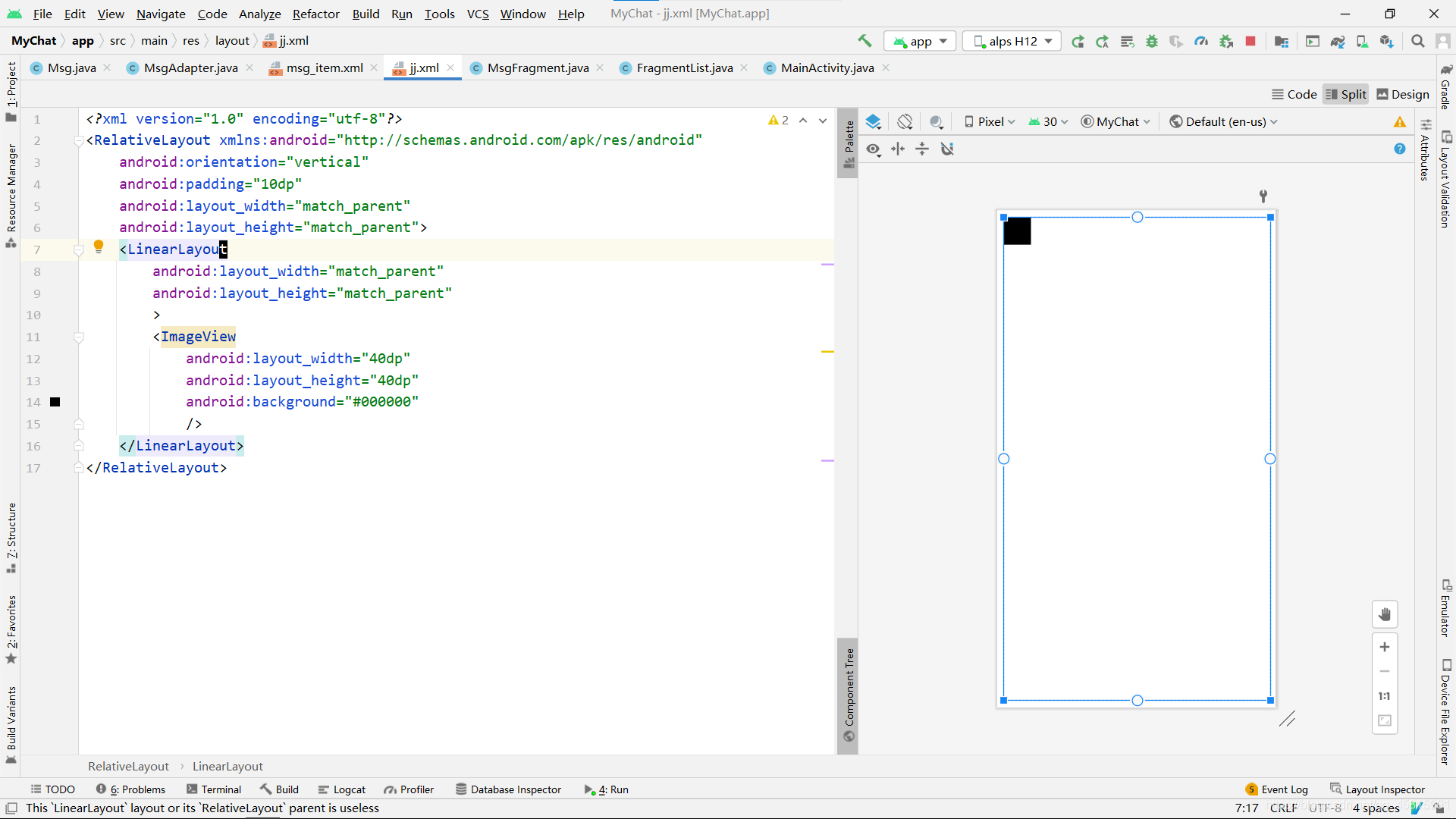Toggle the Project tool window
This screenshot has height=819, width=1456.
tap(11, 91)
